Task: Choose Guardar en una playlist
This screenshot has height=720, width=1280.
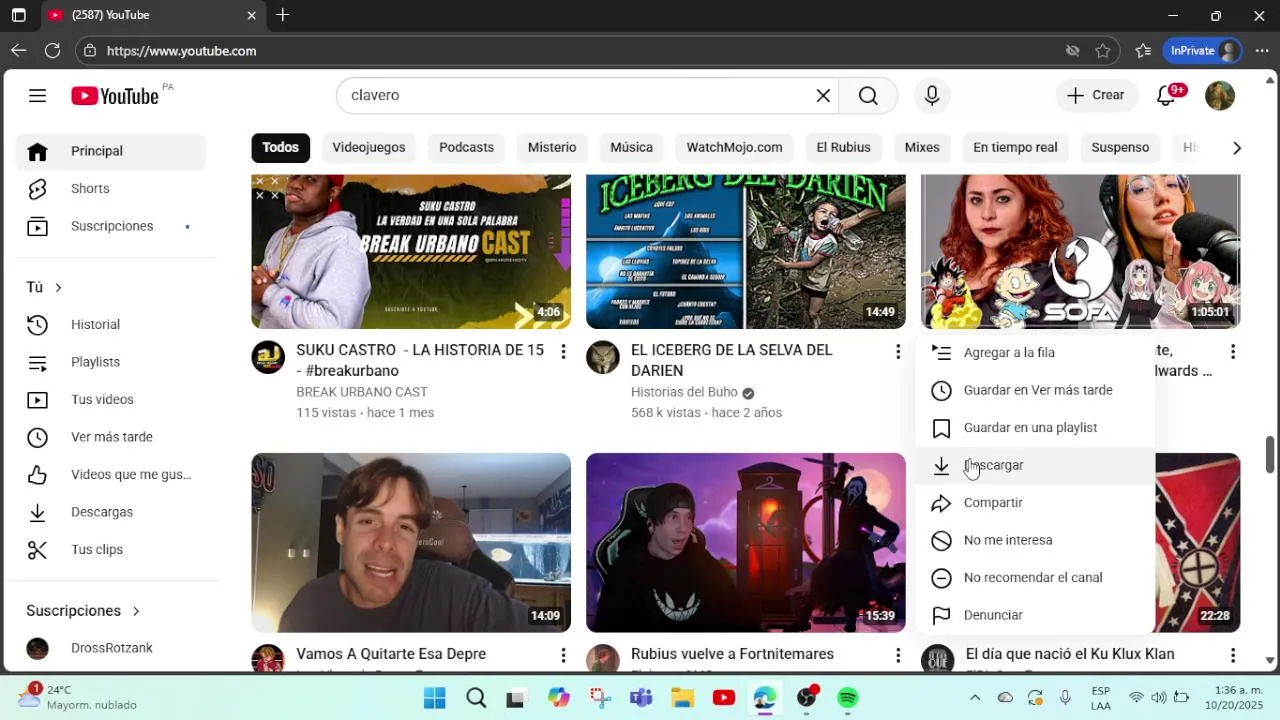Action: tap(1035, 427)
